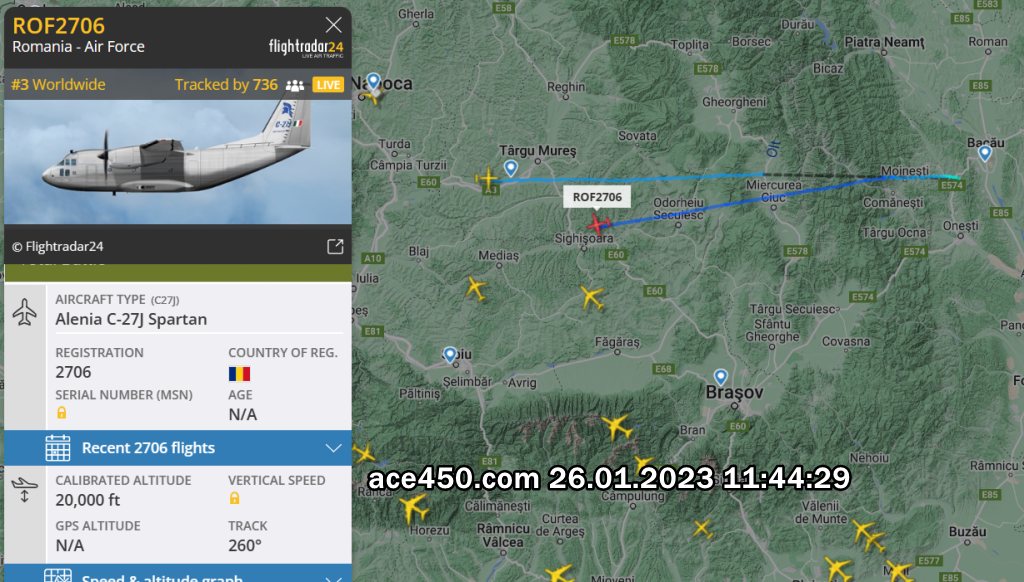Click the Recent flights calendar icon
1024x582 pixels.
click(x=57, y=447)
